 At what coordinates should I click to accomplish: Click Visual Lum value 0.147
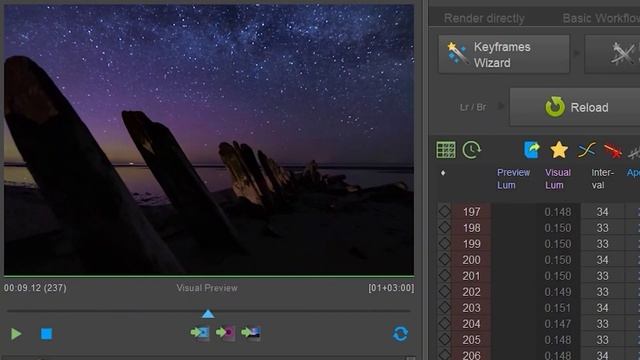click(x=558, y=324)
